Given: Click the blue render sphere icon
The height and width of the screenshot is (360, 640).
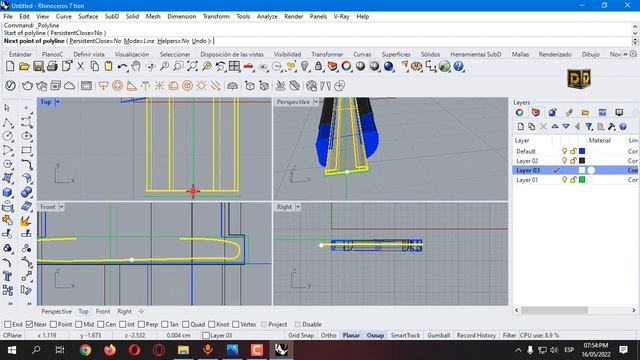Looking at the screenshot, I should tap(389, 66).
